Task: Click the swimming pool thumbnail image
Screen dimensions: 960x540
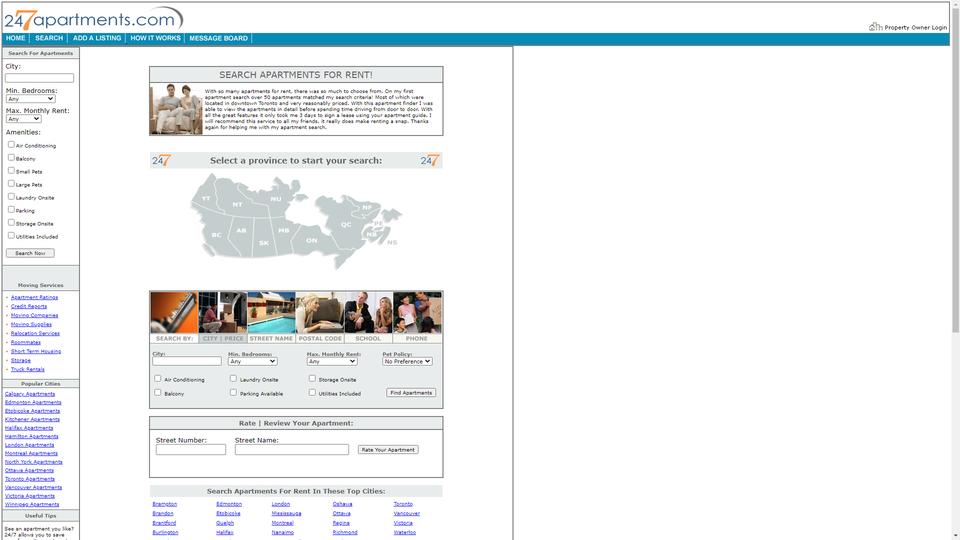Action: tap(271, 312)
